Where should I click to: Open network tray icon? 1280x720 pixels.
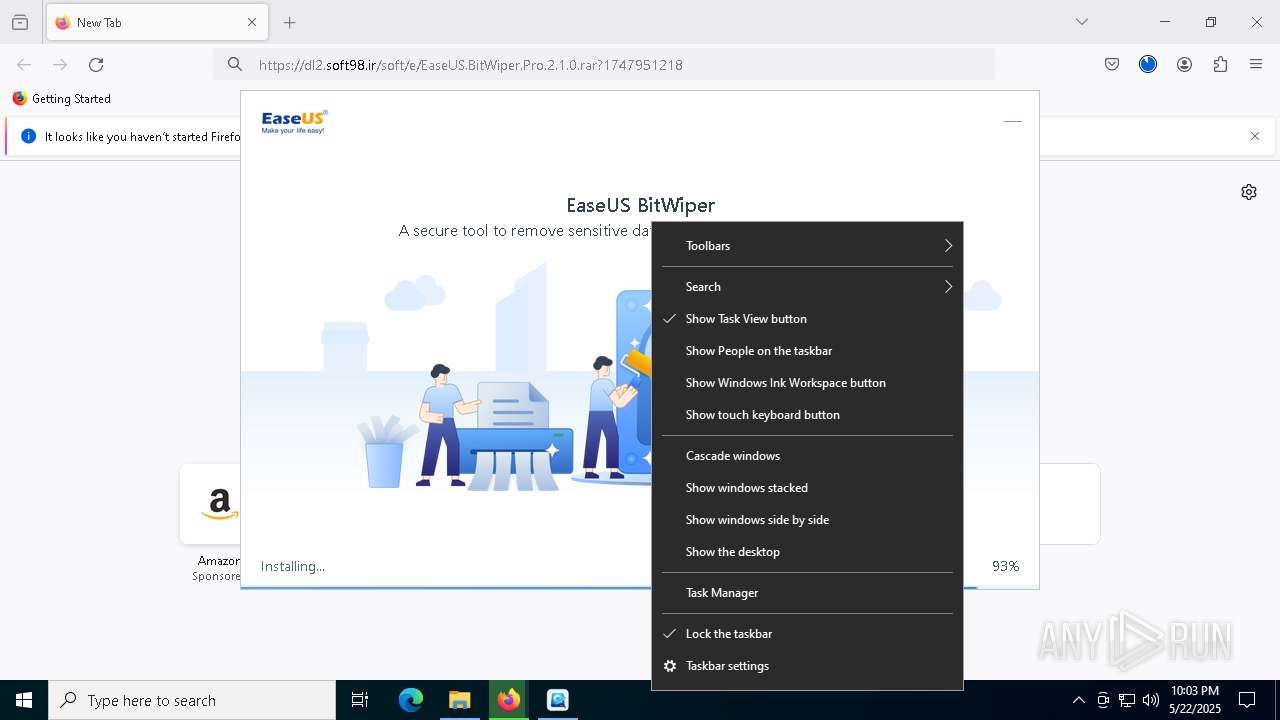[1127, 700]
